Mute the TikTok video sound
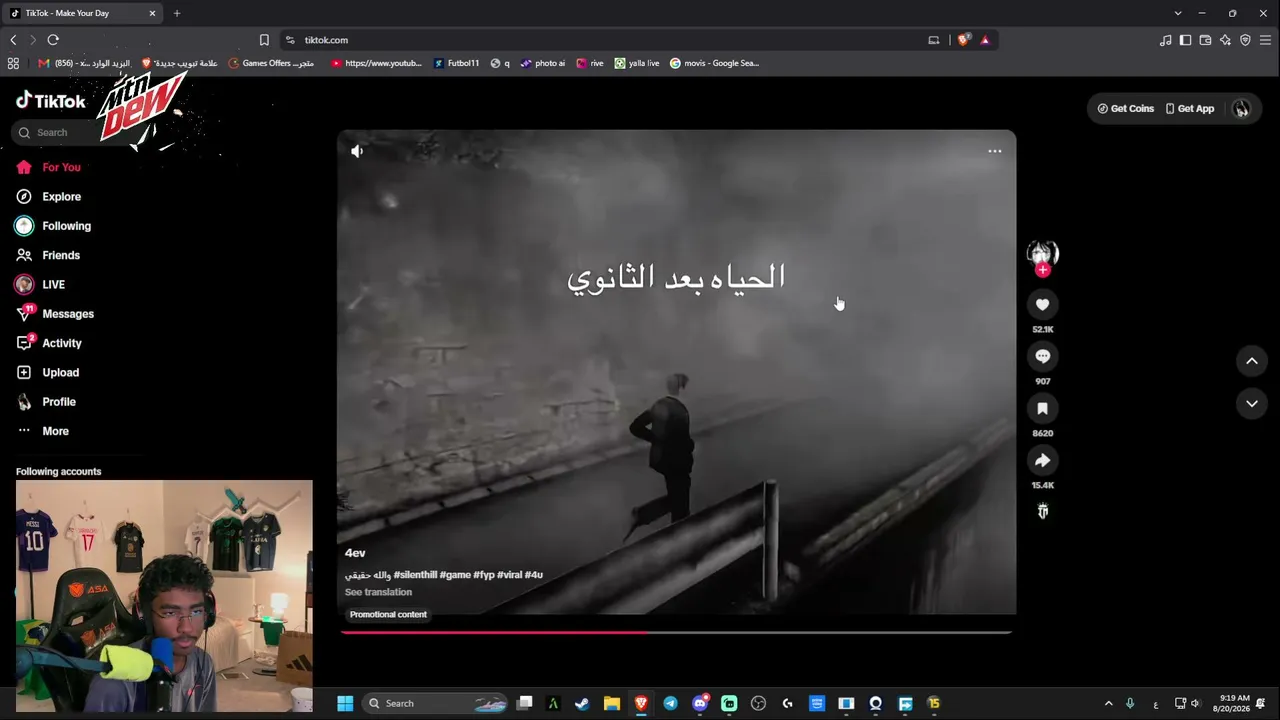The height and width of the screenshot is (720, 1280). [x=357, y=151]
